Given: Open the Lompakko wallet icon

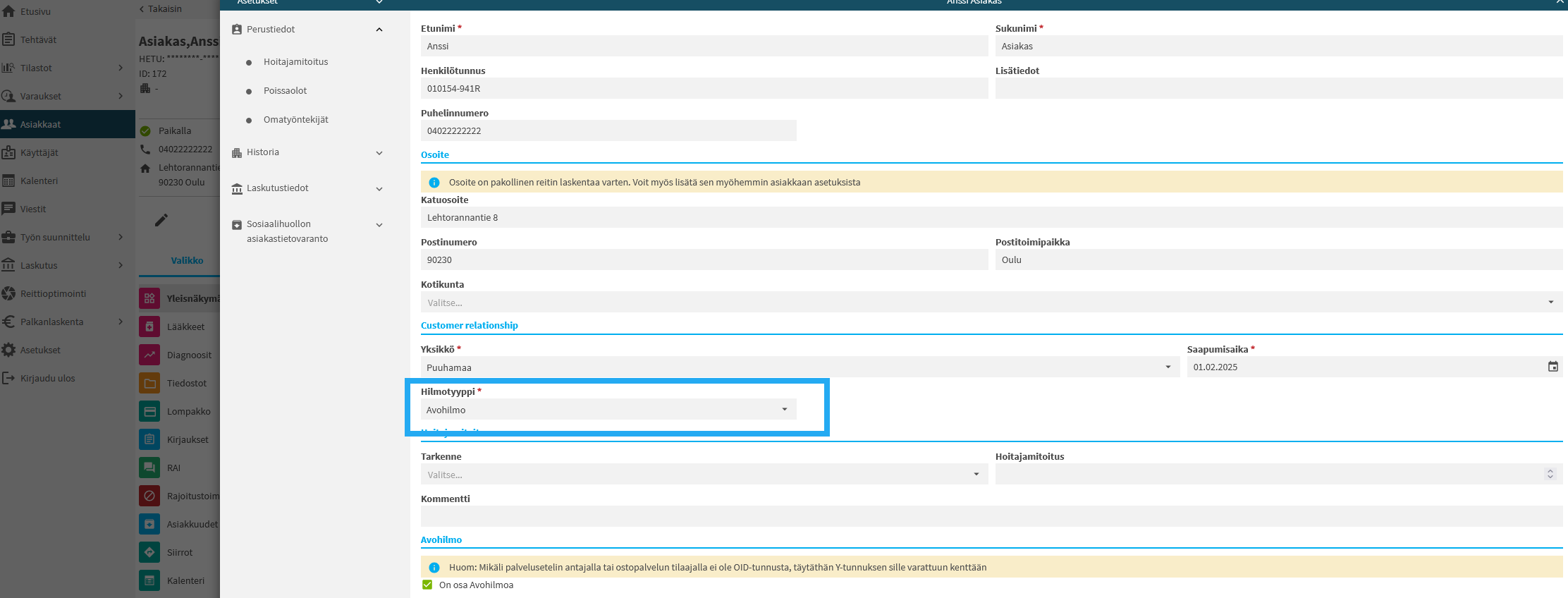Looking at the screenshot, I should pos(149,411).
